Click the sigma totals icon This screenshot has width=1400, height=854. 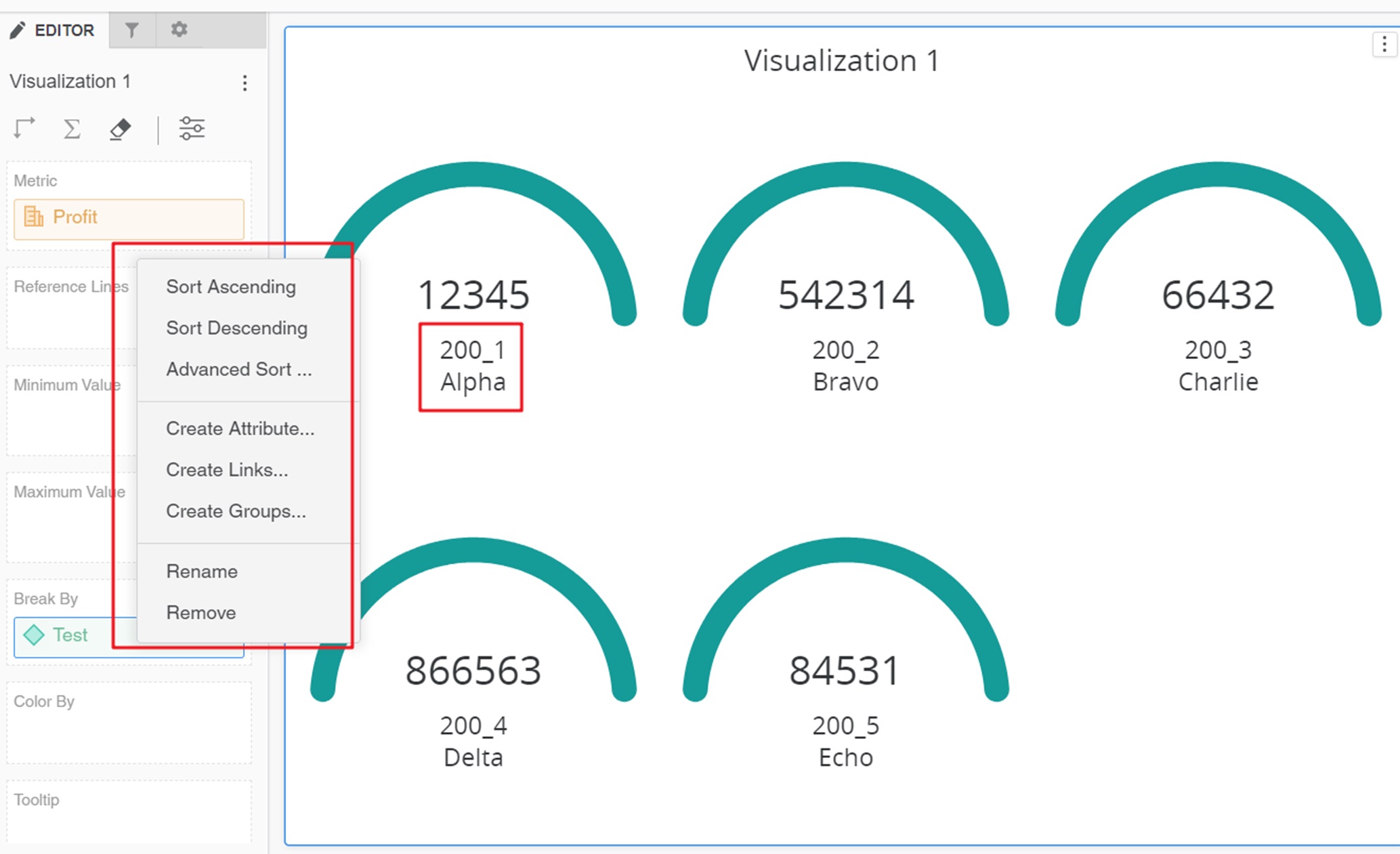[72, 128]
